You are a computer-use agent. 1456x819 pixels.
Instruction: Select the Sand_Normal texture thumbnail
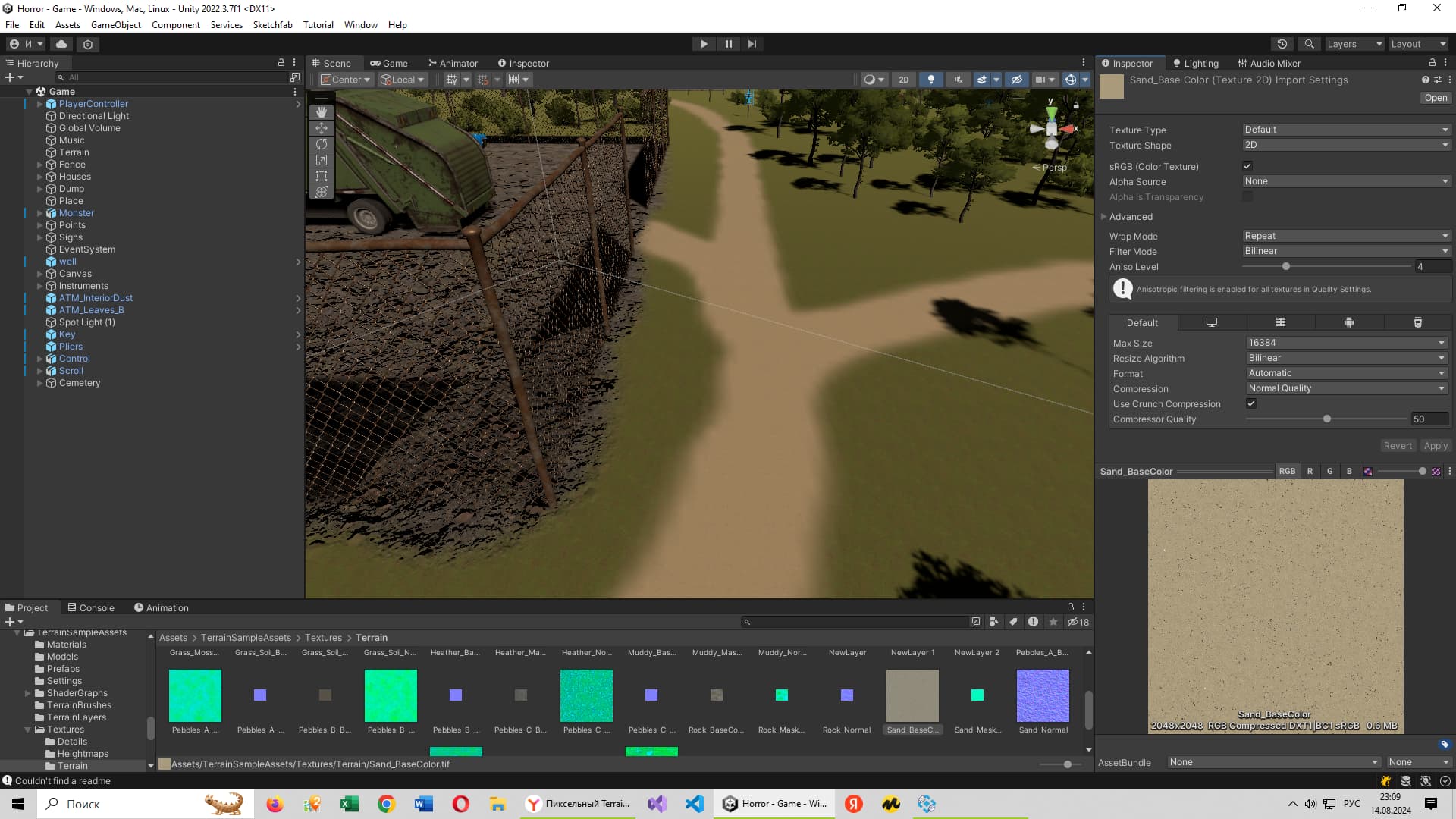tap(1043, 695)
